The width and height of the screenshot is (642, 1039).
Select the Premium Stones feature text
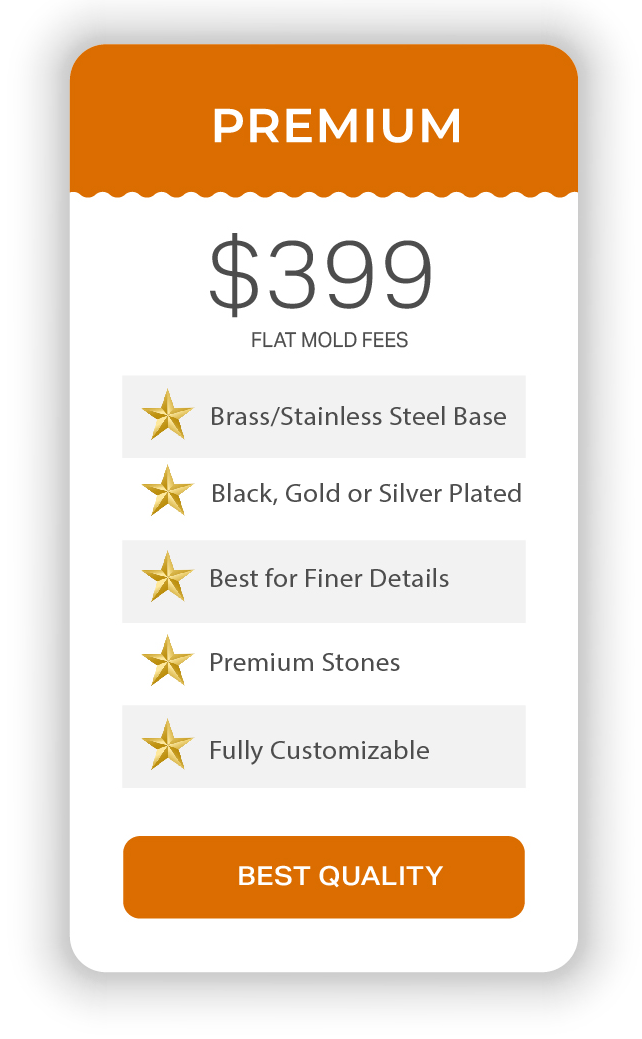[305, 662]
